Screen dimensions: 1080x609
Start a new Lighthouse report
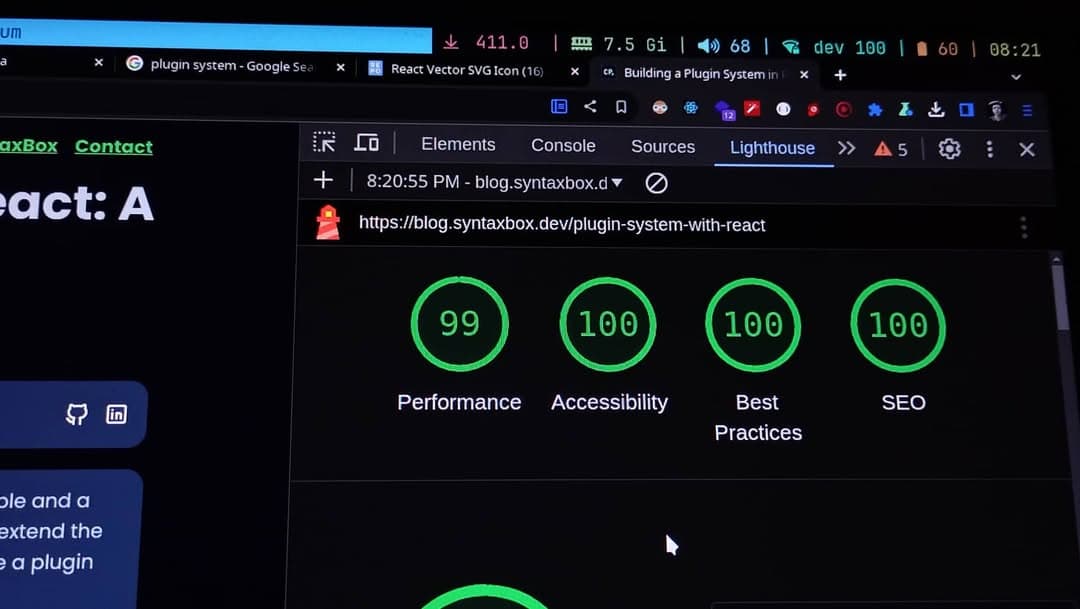323,180
